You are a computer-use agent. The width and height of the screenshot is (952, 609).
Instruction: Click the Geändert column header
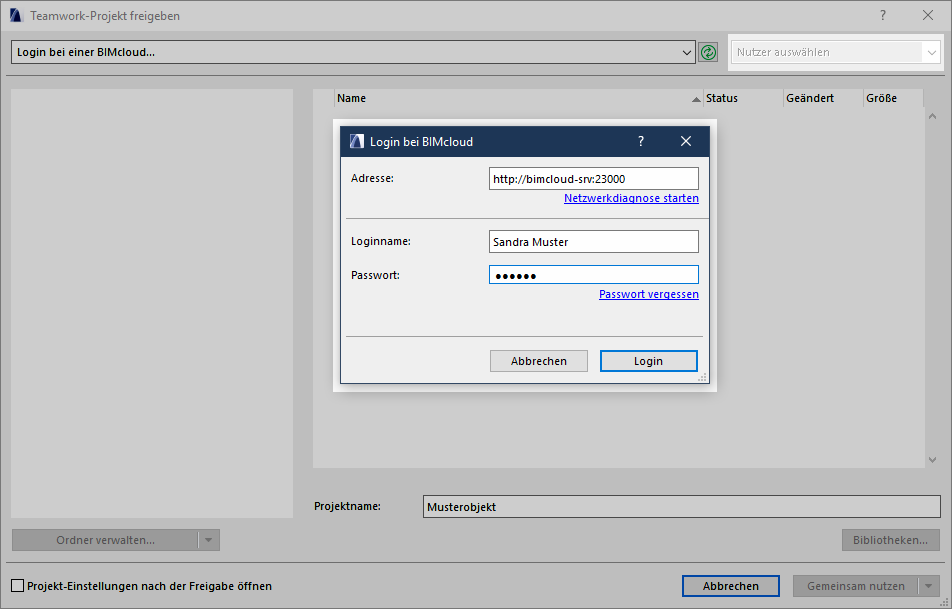pyautogui.click(x=823, y=98)
